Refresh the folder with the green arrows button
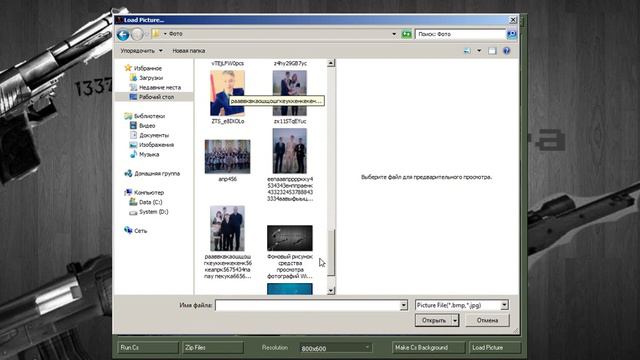Screen dimensions: 640x360 (x=406, y=34)
